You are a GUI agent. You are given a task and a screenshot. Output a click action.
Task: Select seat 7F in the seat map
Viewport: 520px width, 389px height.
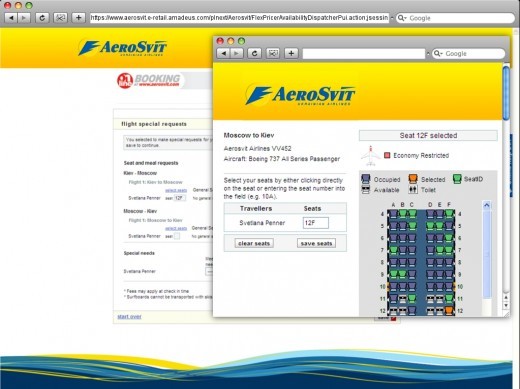tap(449, 250)
